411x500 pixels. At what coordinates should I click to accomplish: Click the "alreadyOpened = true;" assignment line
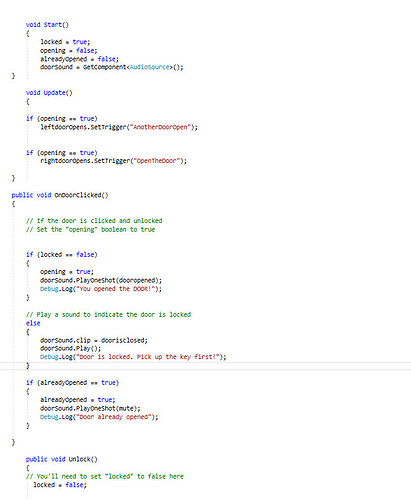[x=78, y=400]
